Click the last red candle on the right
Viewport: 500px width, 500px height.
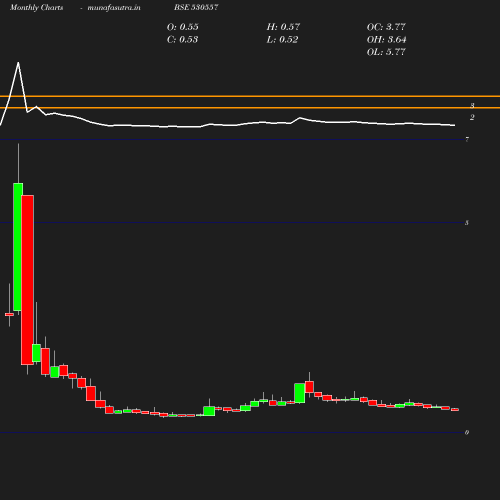tap(455, 410)
